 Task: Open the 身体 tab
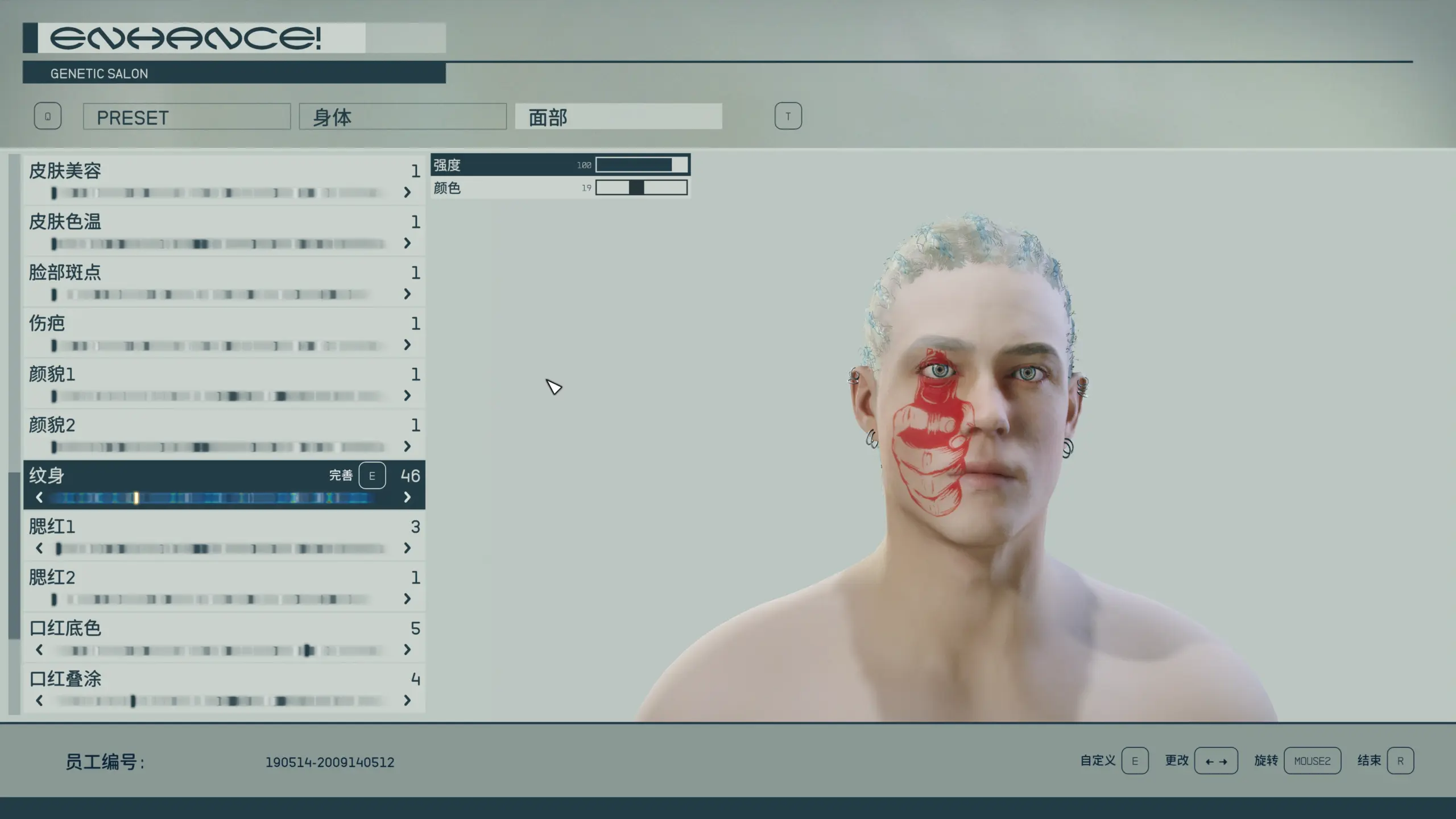[403, 117]
